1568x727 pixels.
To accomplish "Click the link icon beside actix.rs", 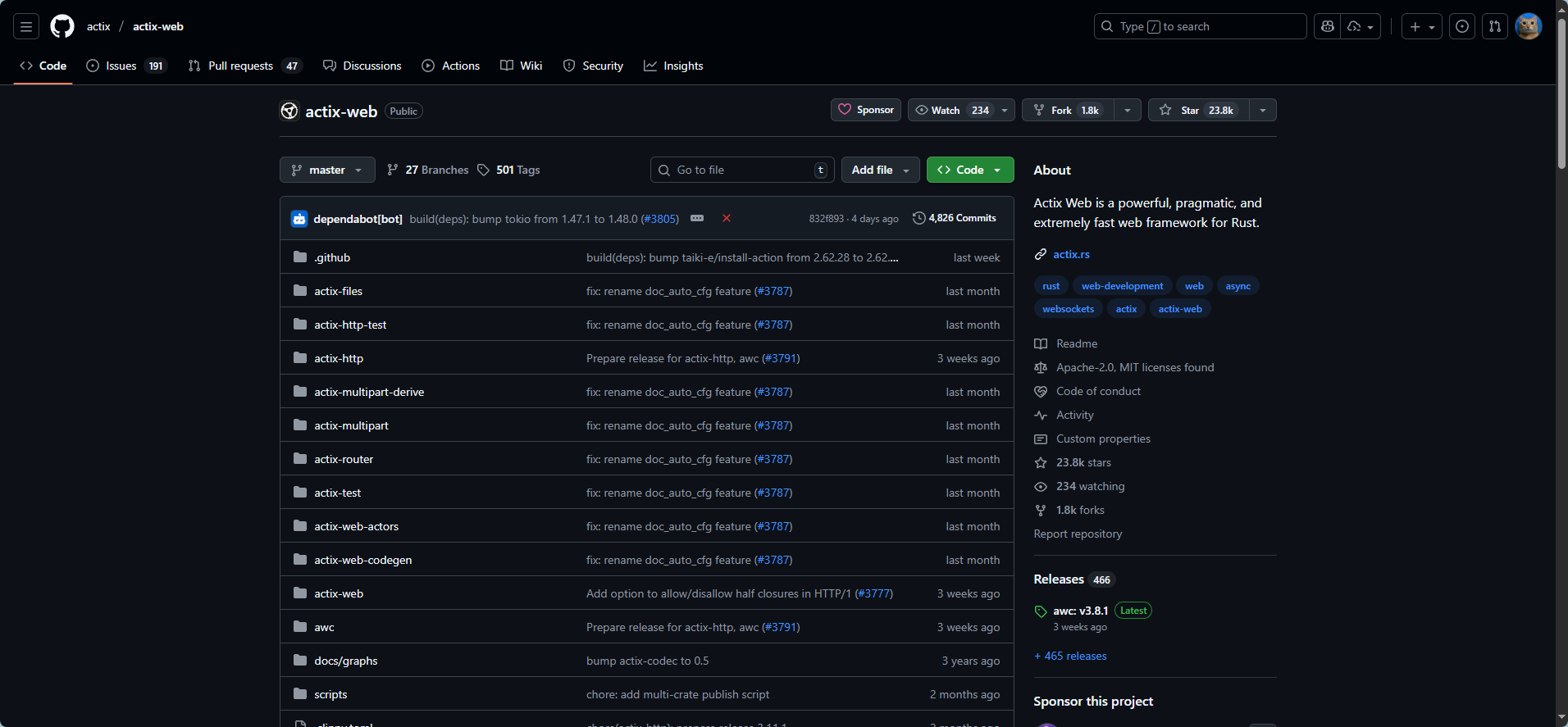I will [1041, 255].
